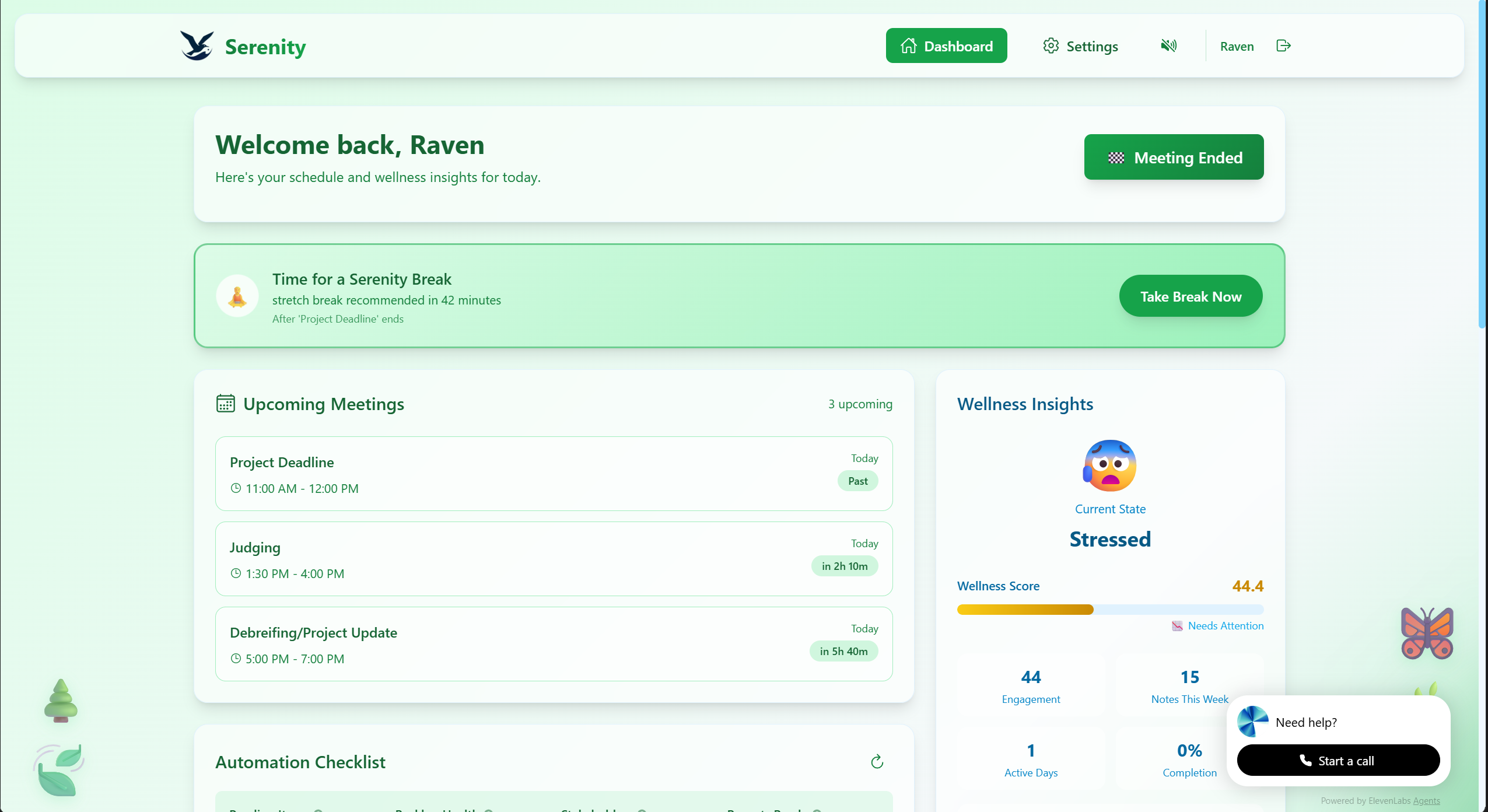Click the meditation icon in the break banner
1488x812 pixels.
point(237,296)
